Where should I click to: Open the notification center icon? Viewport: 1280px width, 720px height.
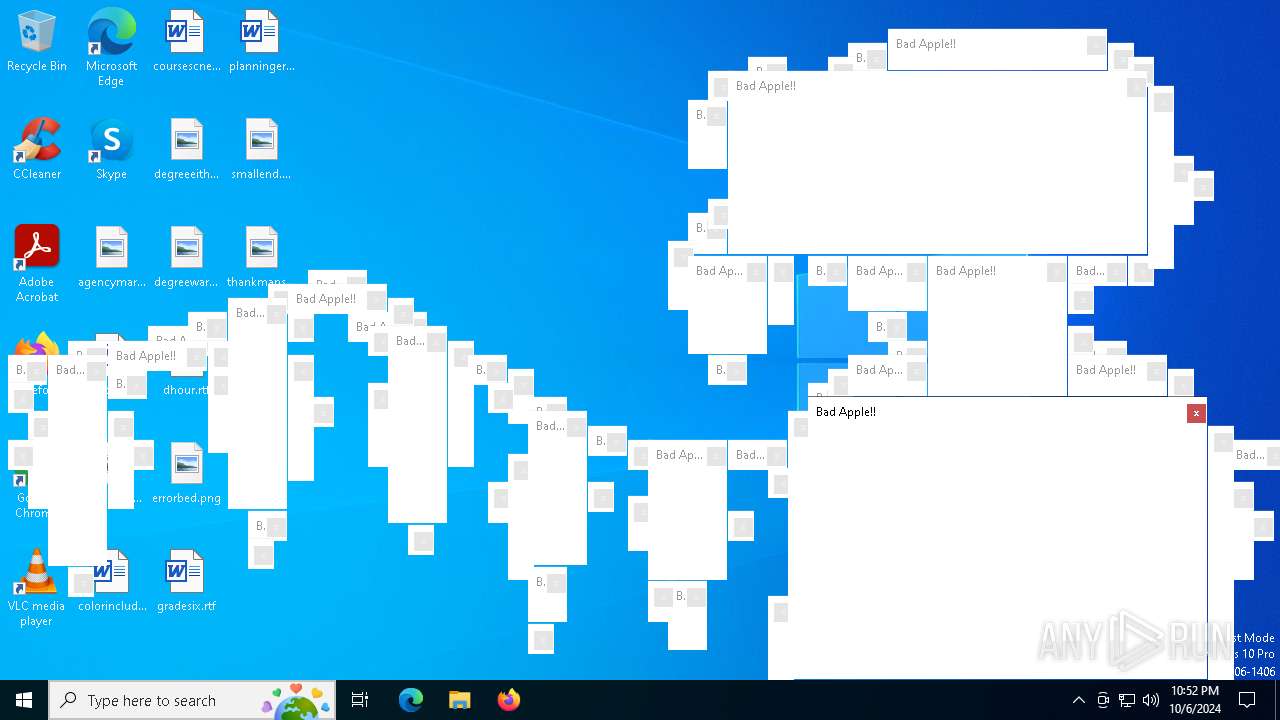pyautogui.click(x=1247, y=700)
